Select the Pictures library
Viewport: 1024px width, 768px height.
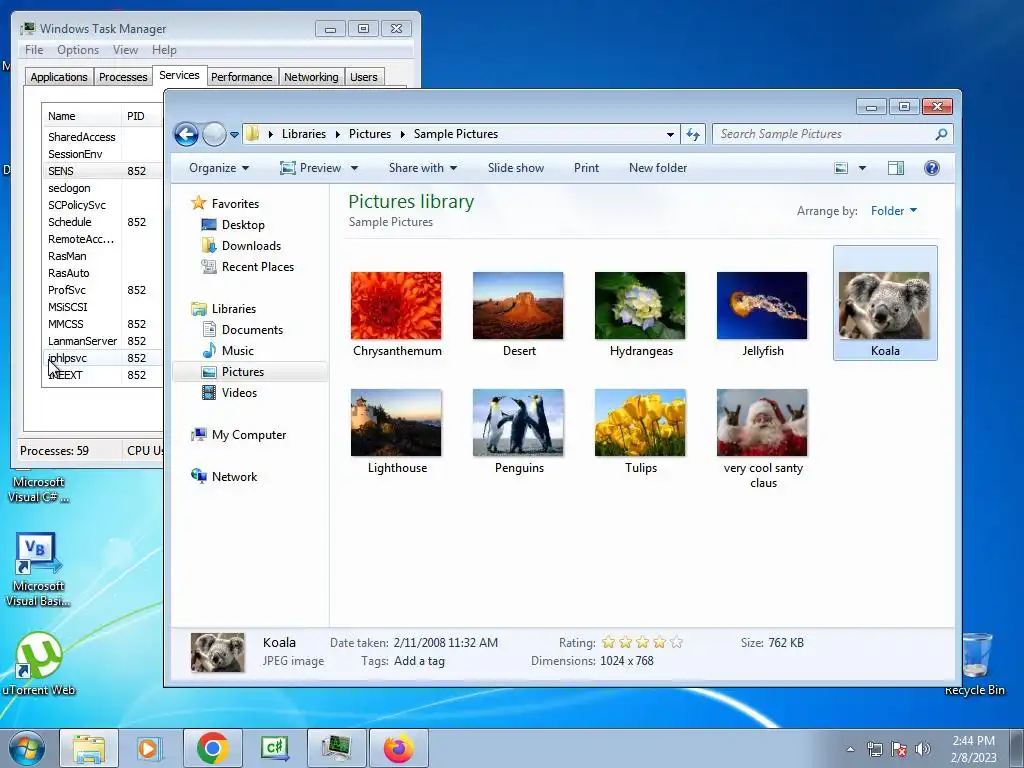[x=250, y=372]
